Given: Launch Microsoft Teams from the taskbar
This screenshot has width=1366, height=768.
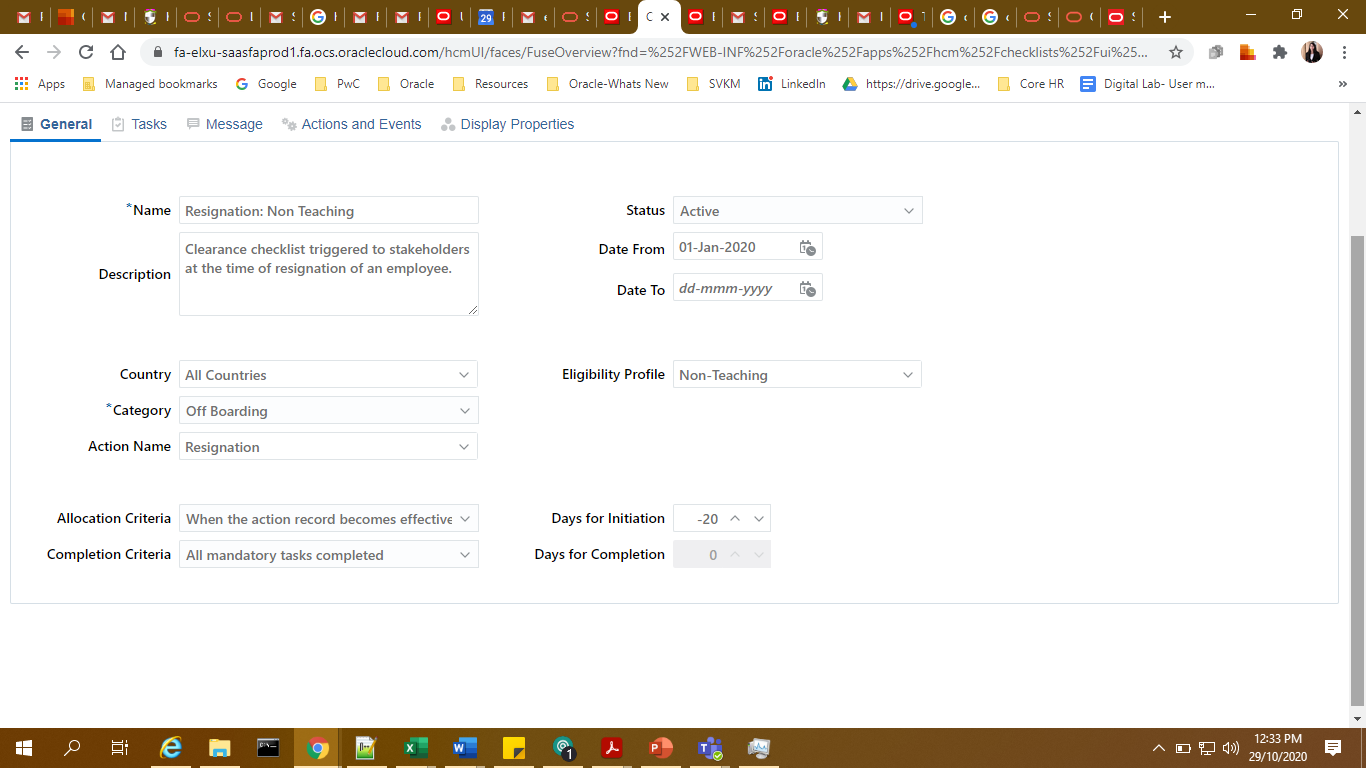Looking at the screenshot, I should click(x=709, y=747).
